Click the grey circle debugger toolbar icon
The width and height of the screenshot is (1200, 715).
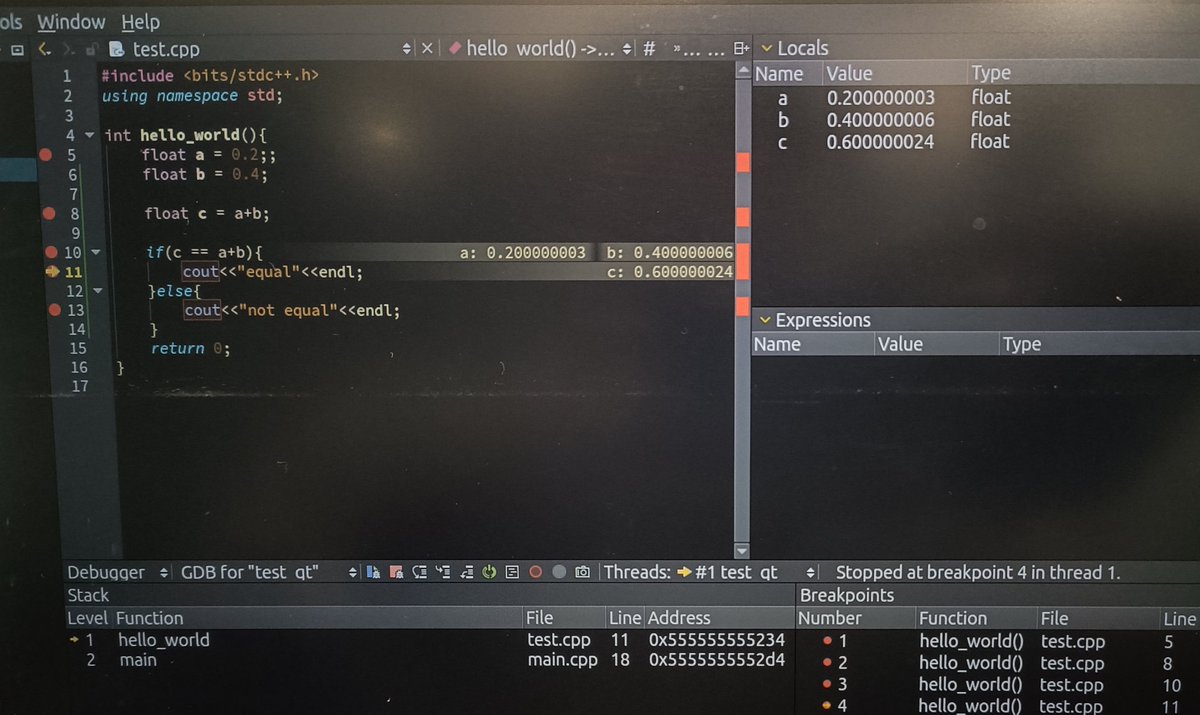(559, 572)
